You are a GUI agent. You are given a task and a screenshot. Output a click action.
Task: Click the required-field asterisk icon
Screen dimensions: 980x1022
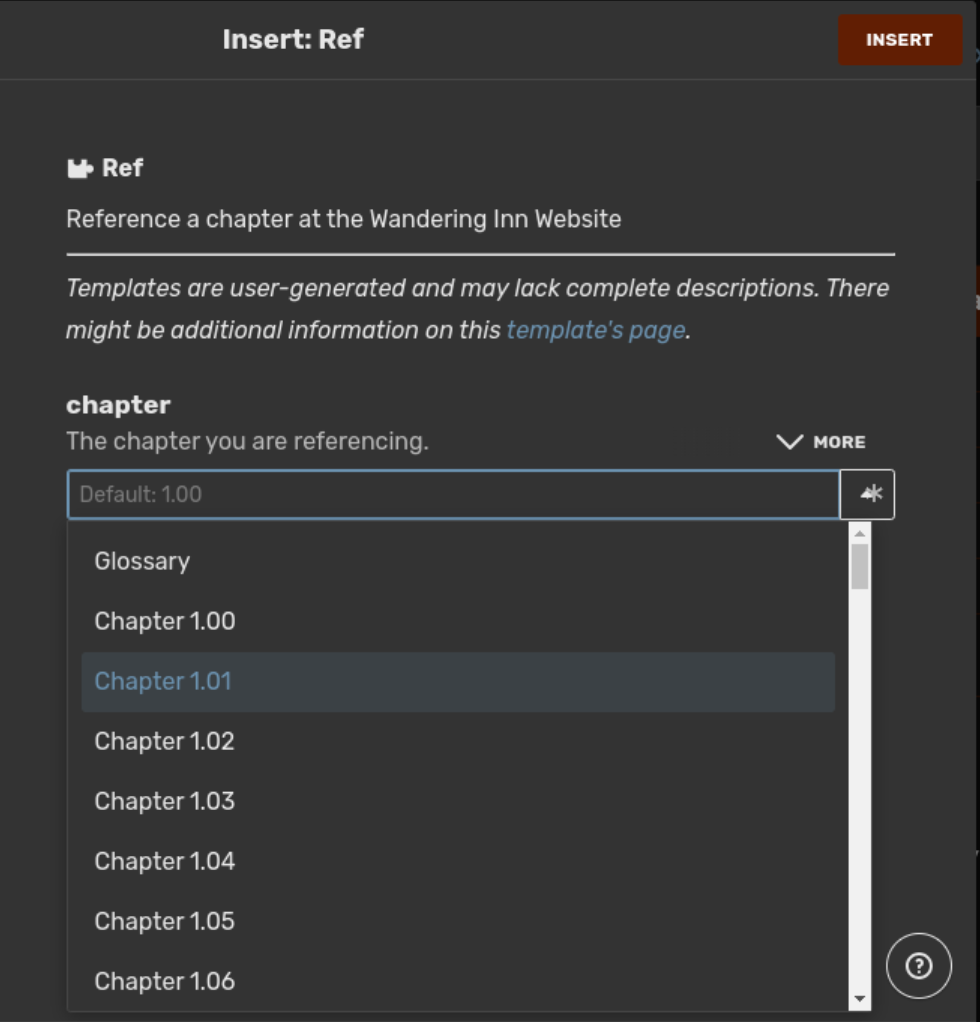click(868, 494)
